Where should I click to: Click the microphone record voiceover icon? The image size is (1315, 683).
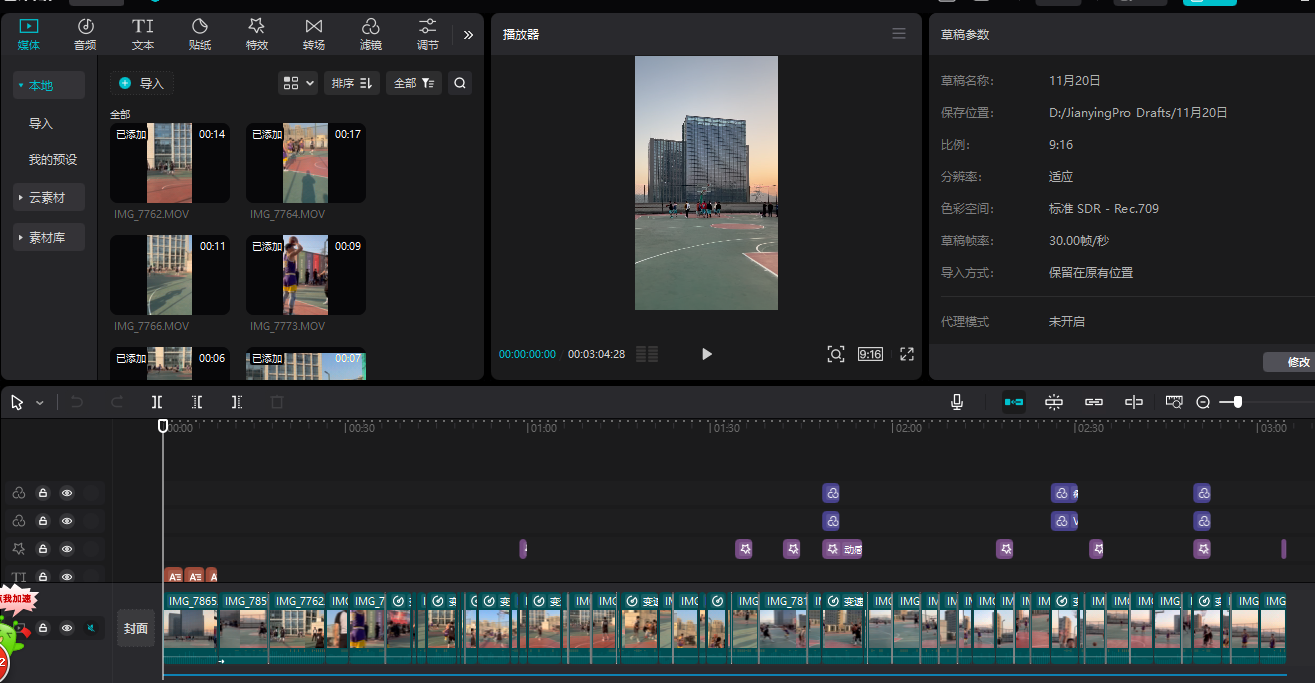point(957,402)
